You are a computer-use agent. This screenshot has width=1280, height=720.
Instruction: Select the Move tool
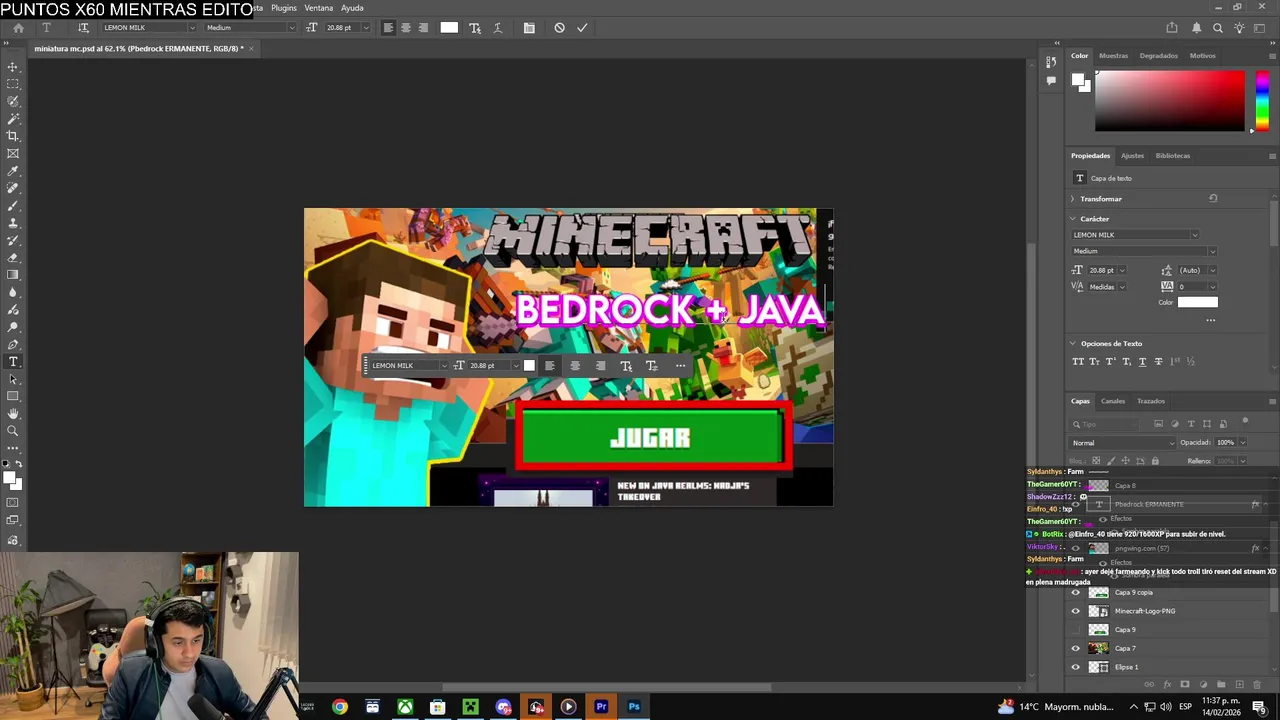coord(13,67)
